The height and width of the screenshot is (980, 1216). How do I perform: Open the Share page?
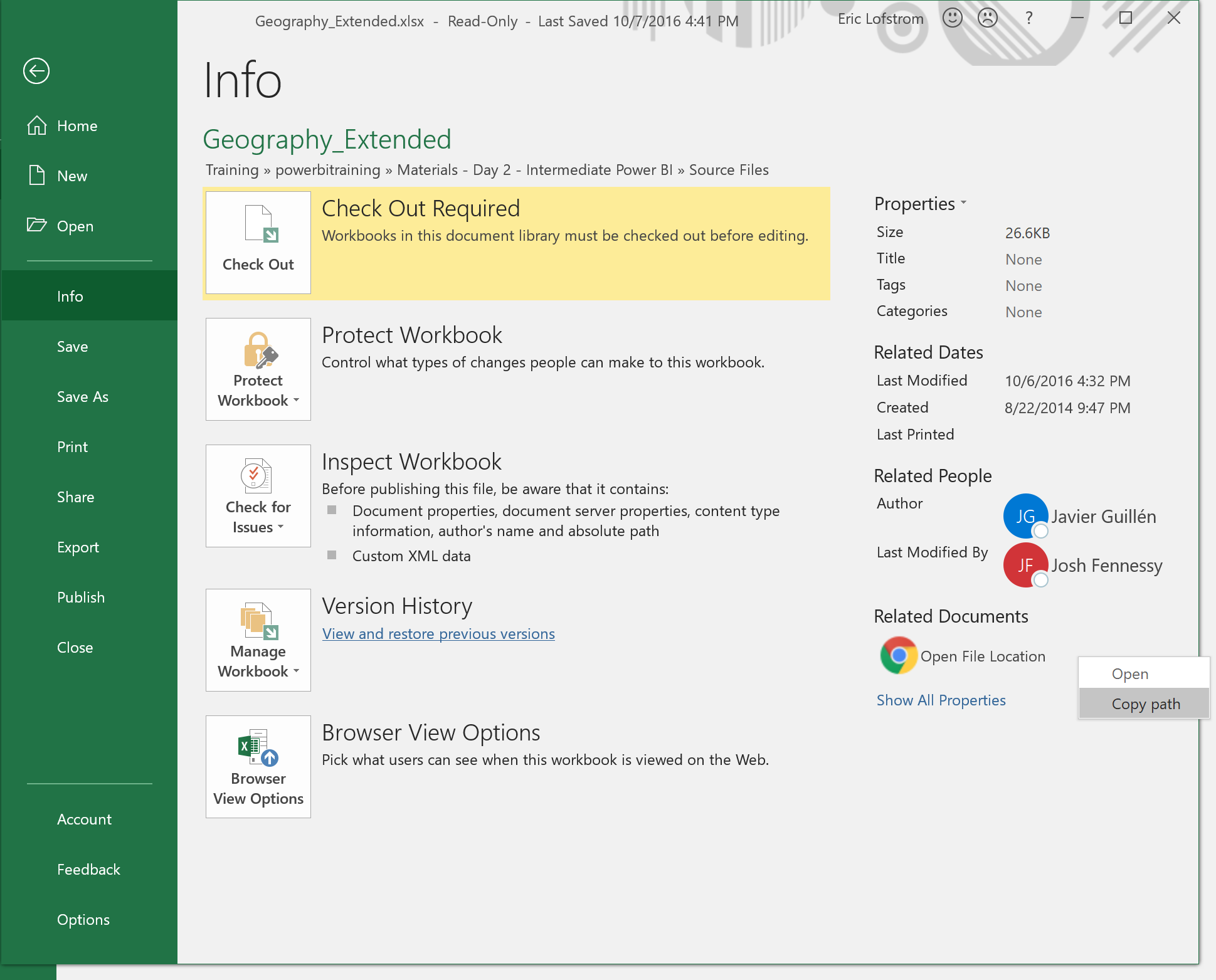coord(90,497)
